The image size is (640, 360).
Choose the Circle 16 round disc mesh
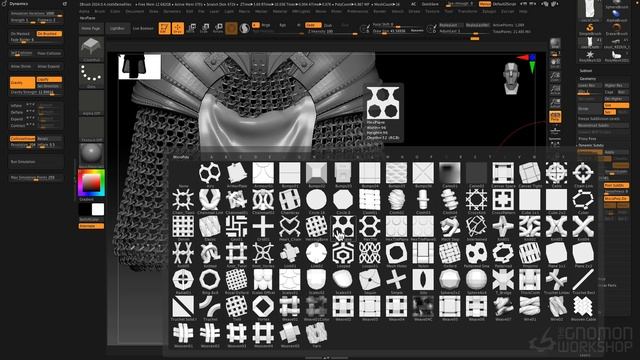tap(316, 200)
